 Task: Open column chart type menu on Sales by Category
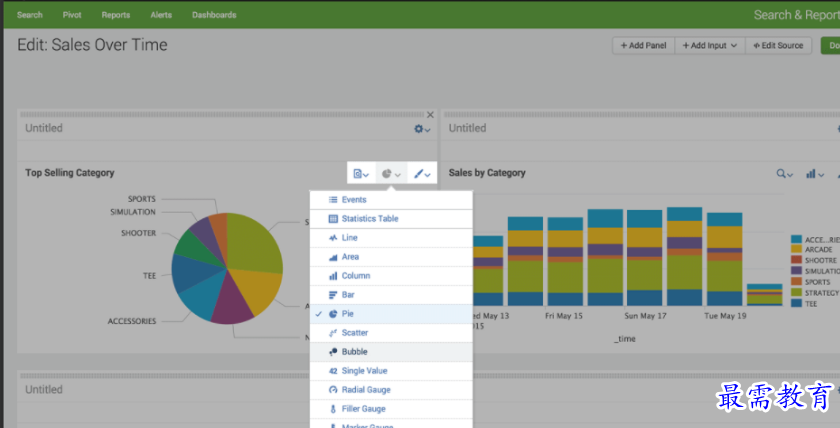[815, 173]
